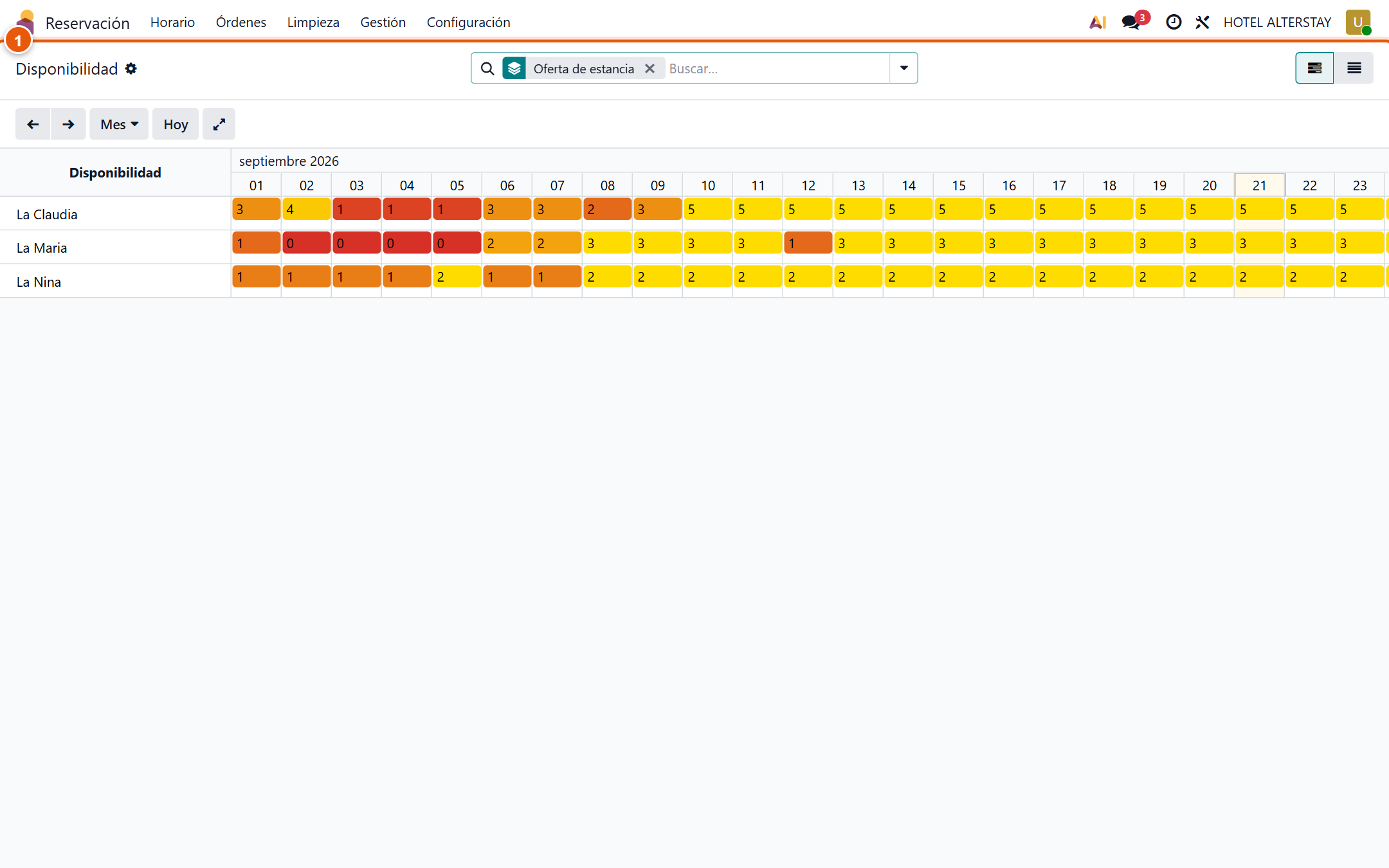Screen dimensions: 1389x868
Task: Remove the Oferta de estancia filter
Action: 649,69
